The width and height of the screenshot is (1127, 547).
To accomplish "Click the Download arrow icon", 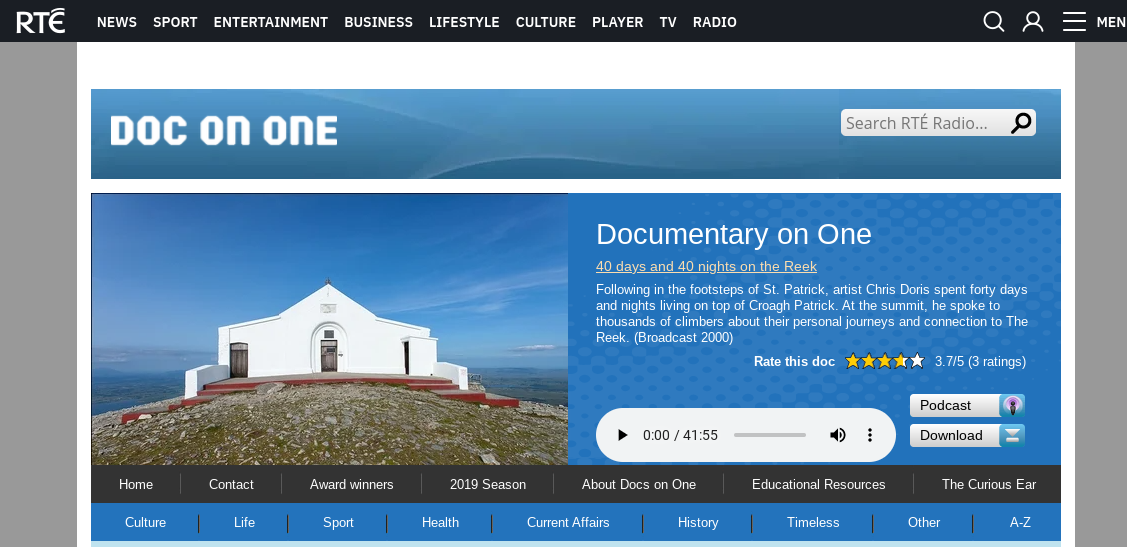I will point(1012,436).
